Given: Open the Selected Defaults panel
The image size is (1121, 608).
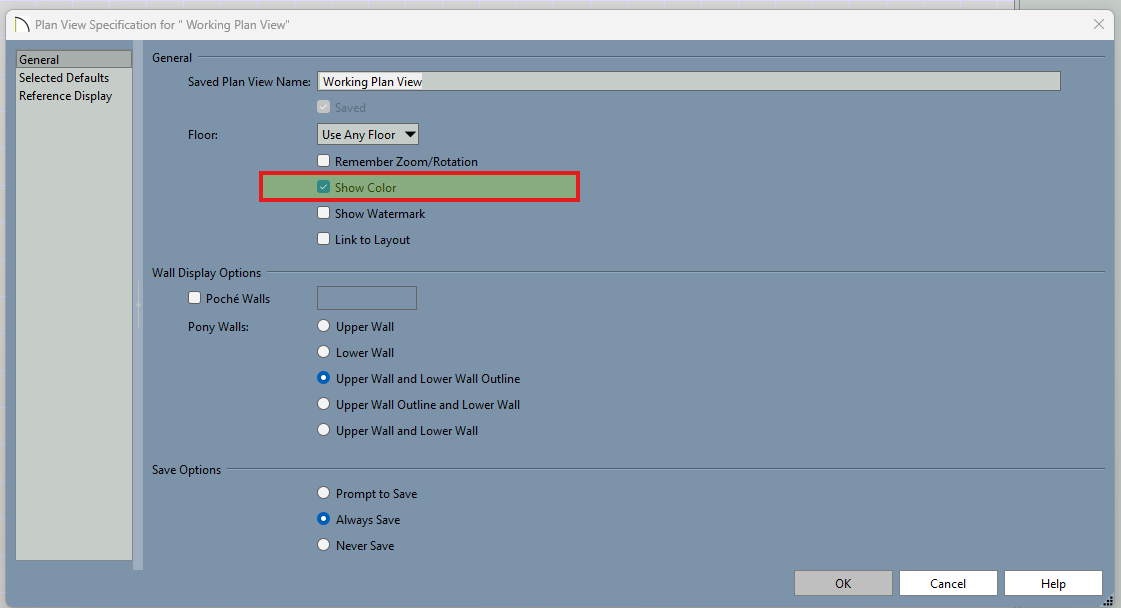Looking at the screenshot, I should pyautogui.click(x=64, y=78).
